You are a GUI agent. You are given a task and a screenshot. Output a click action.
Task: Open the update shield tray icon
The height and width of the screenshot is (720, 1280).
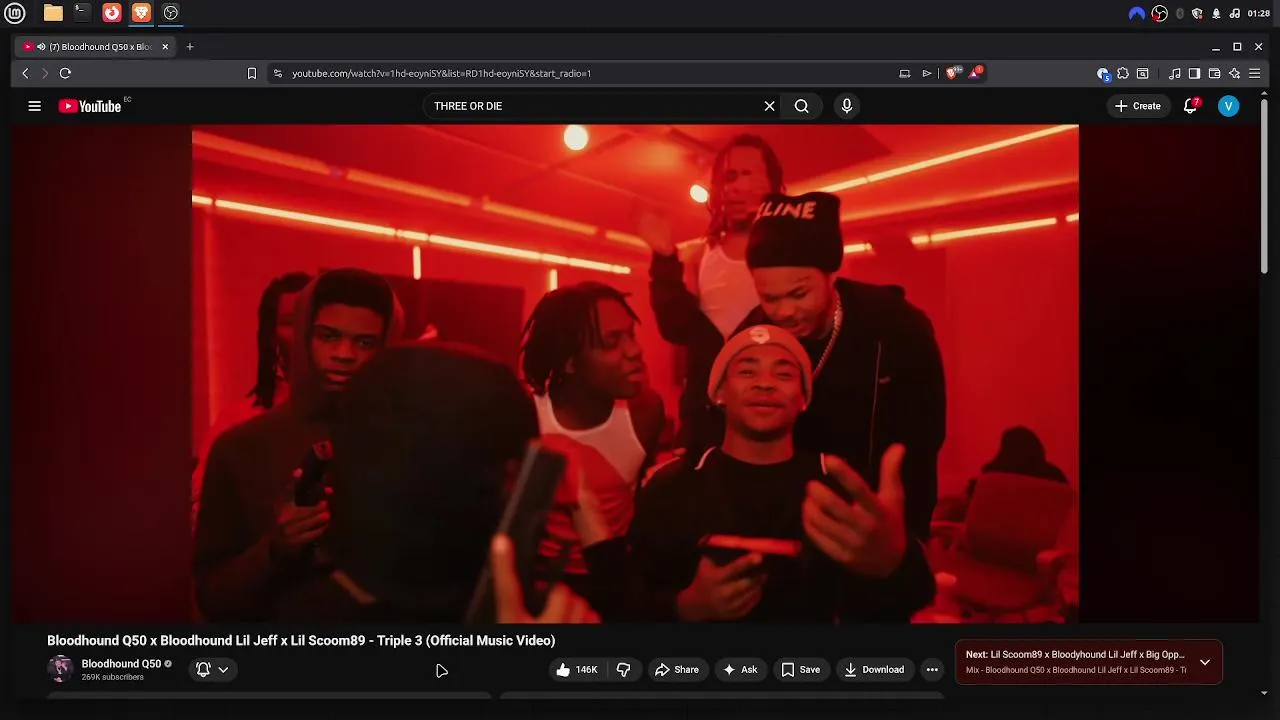[1197, 13]
